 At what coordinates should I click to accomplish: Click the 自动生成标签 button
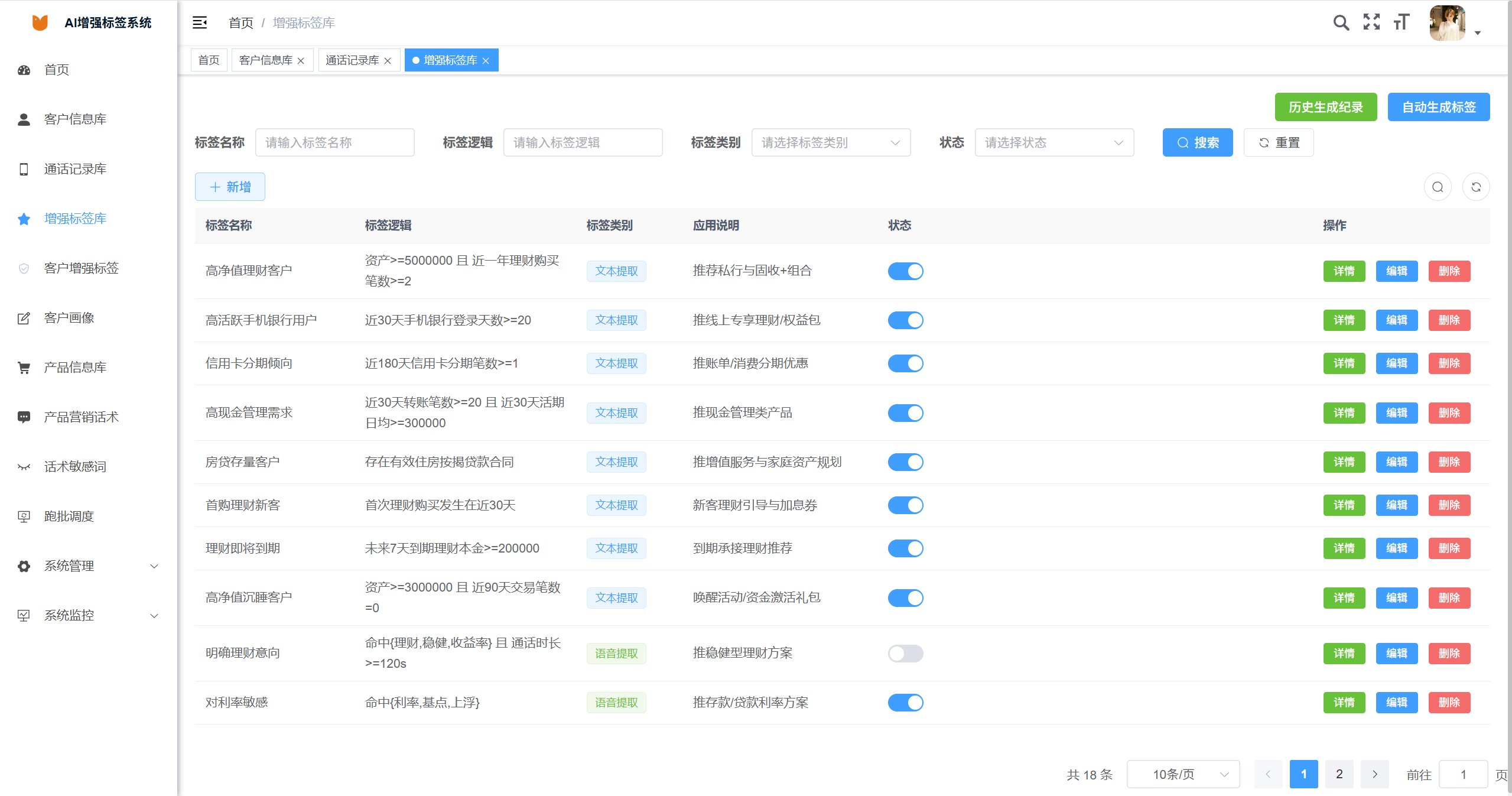pyautogui.click(x=1438, y=107)
